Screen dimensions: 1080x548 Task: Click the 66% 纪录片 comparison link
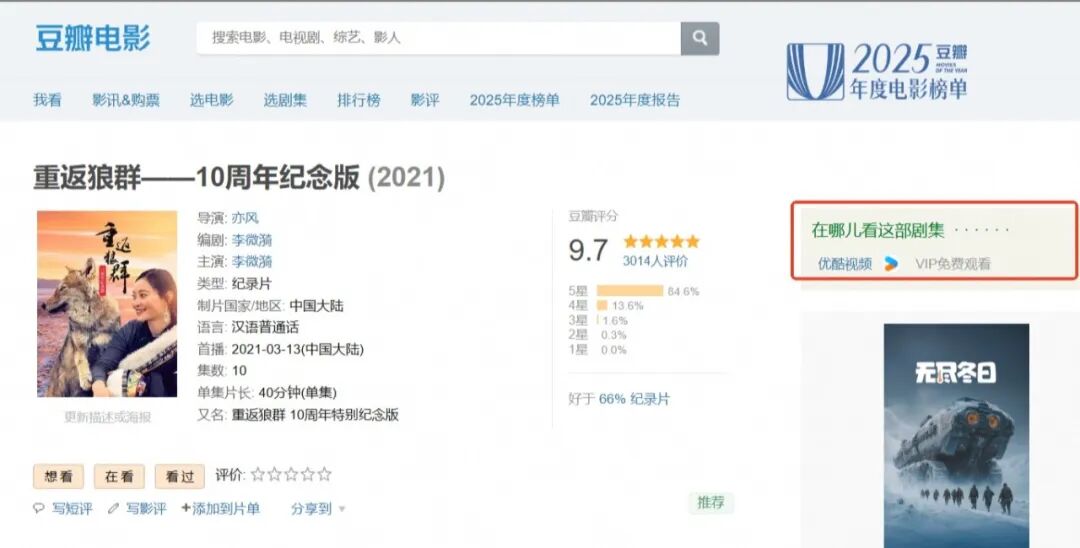(634, 399)
